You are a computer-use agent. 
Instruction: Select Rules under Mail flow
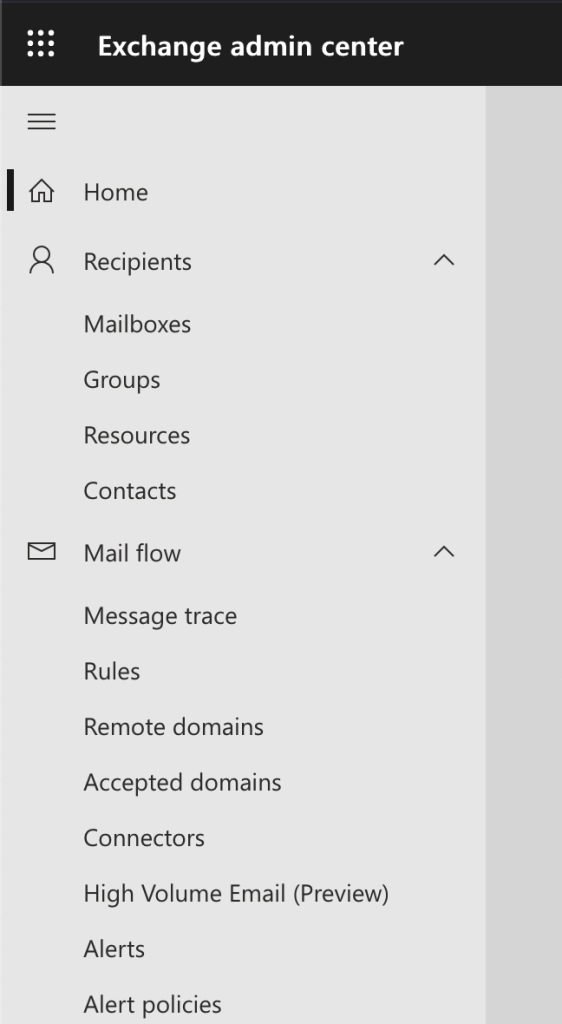(x=112, y=671)
